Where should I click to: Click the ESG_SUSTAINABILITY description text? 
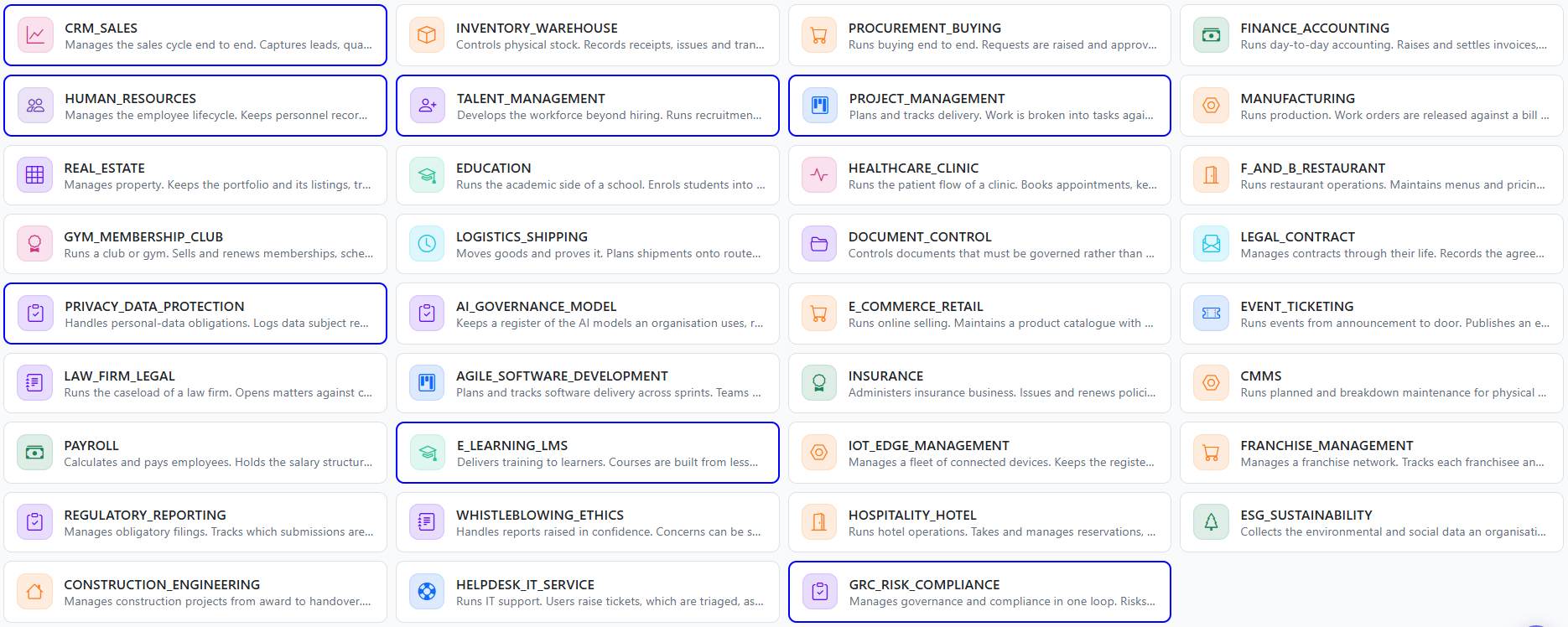(1394, 531)
